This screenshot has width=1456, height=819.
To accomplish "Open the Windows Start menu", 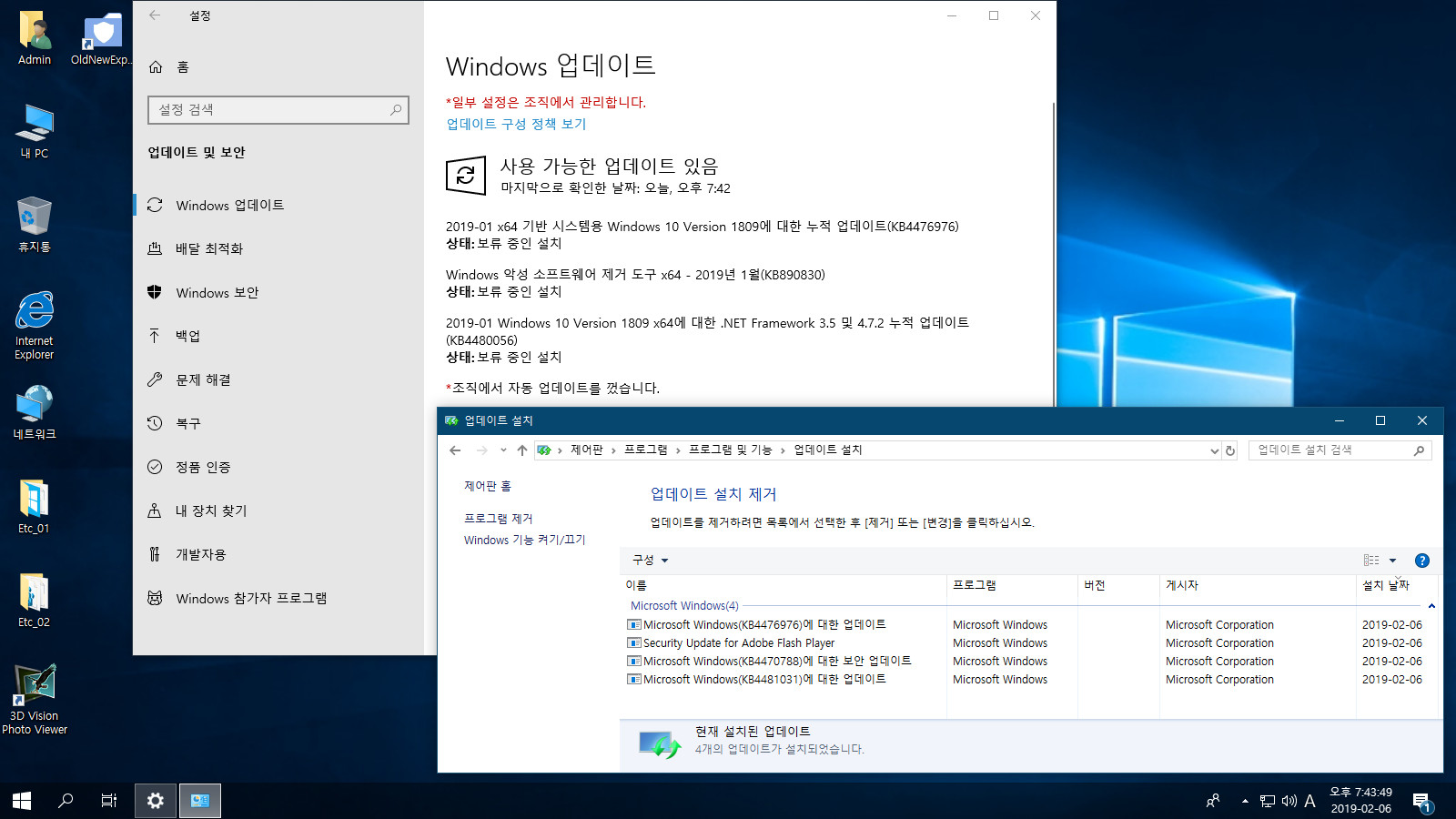I will 22,801.
